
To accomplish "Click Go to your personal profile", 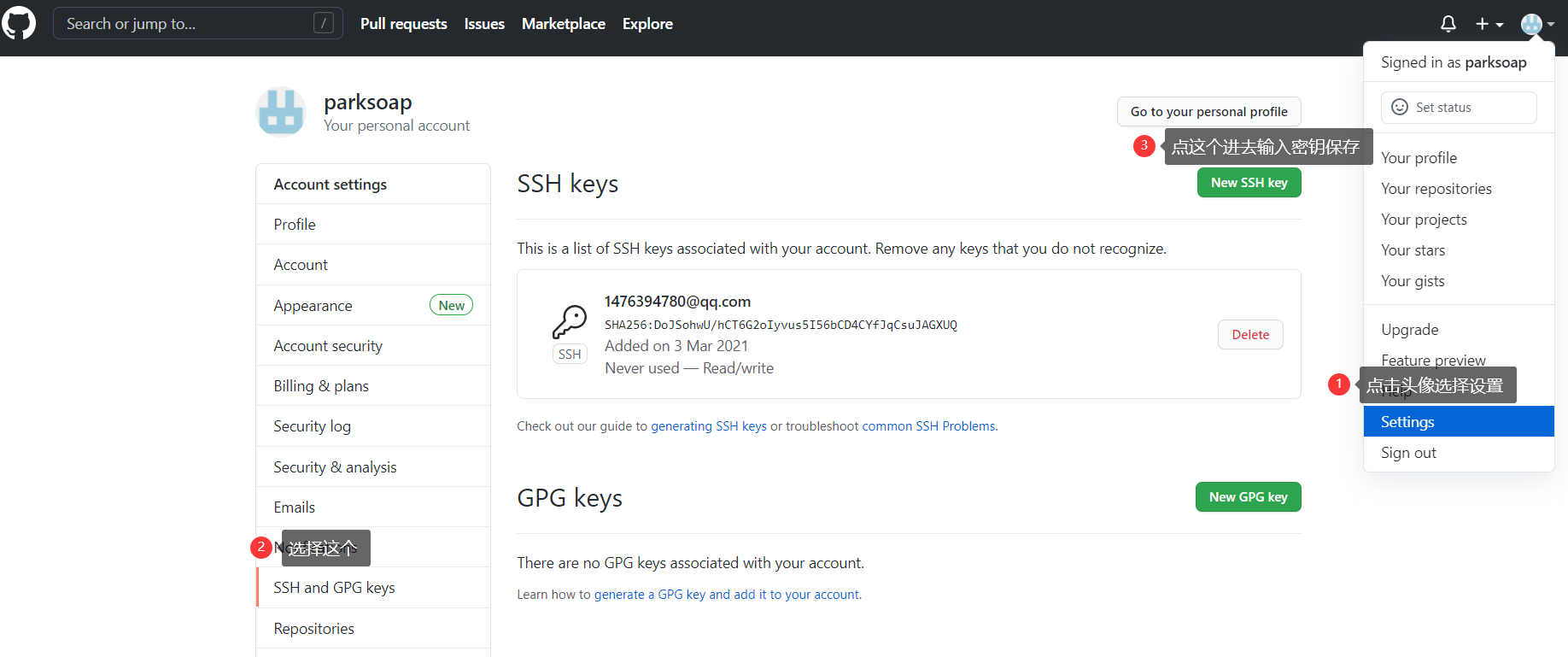I will pos(1208,111).
